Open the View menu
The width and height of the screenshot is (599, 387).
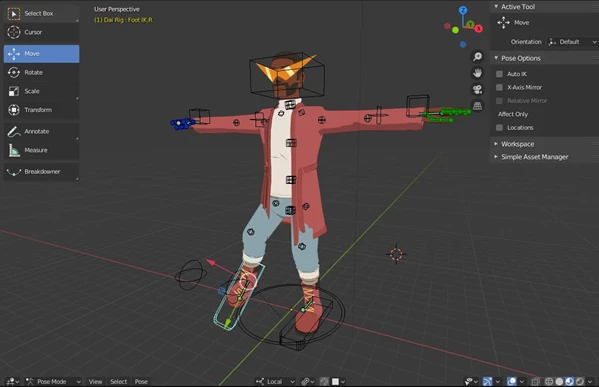point(95,381)
